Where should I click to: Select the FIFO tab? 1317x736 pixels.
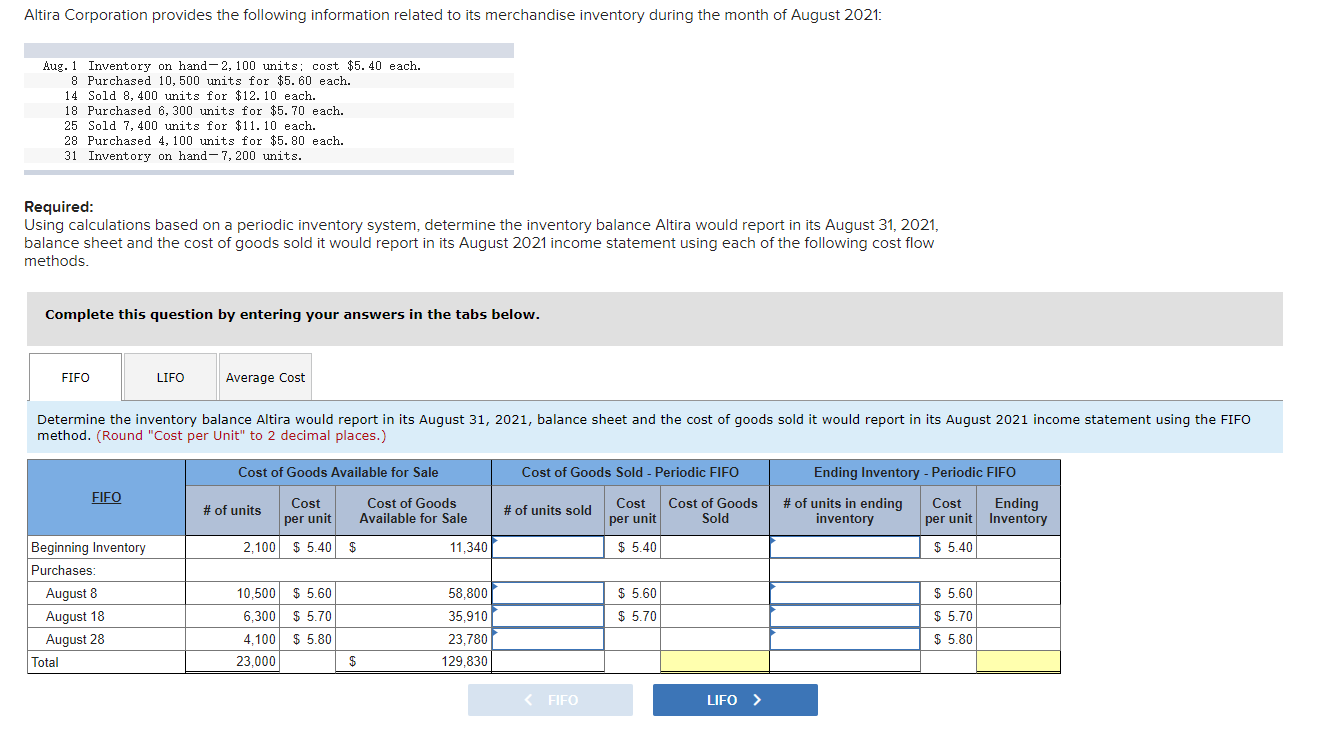(75, 377)
